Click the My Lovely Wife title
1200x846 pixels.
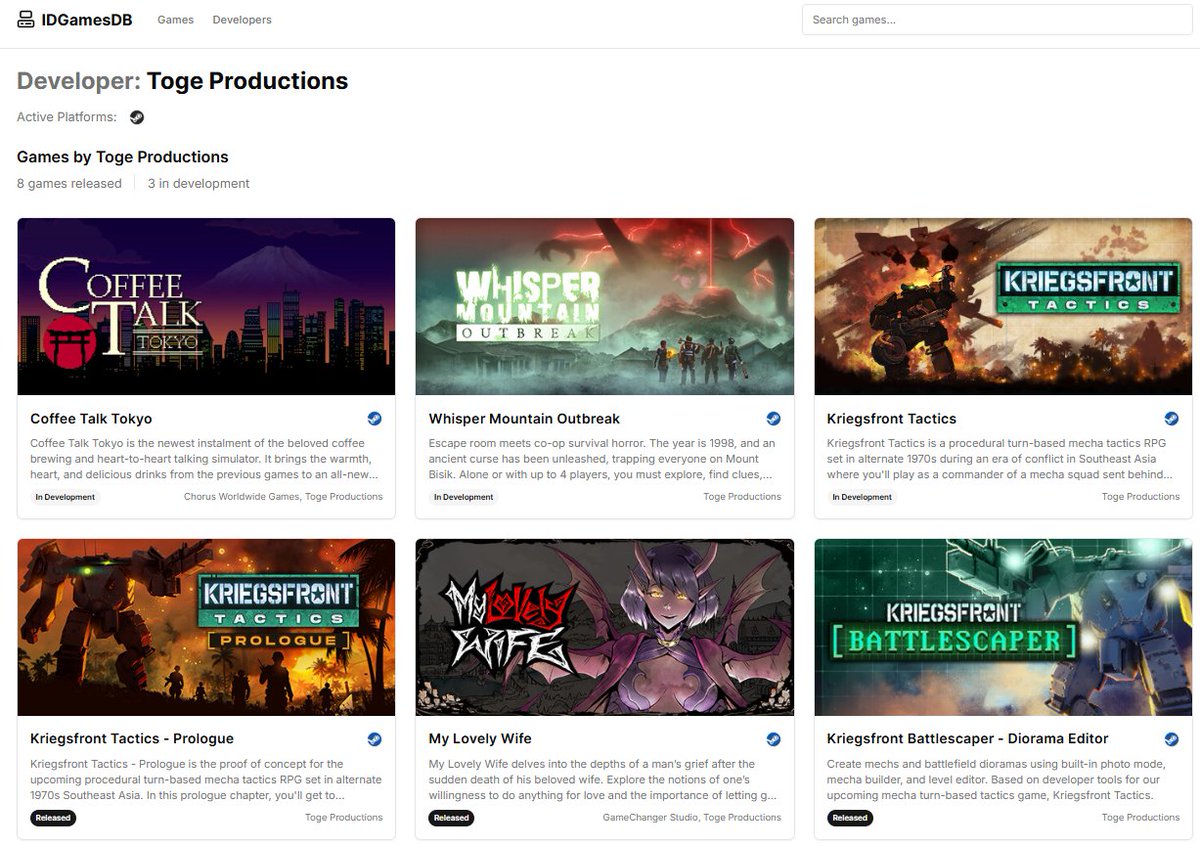pos(480,739)
